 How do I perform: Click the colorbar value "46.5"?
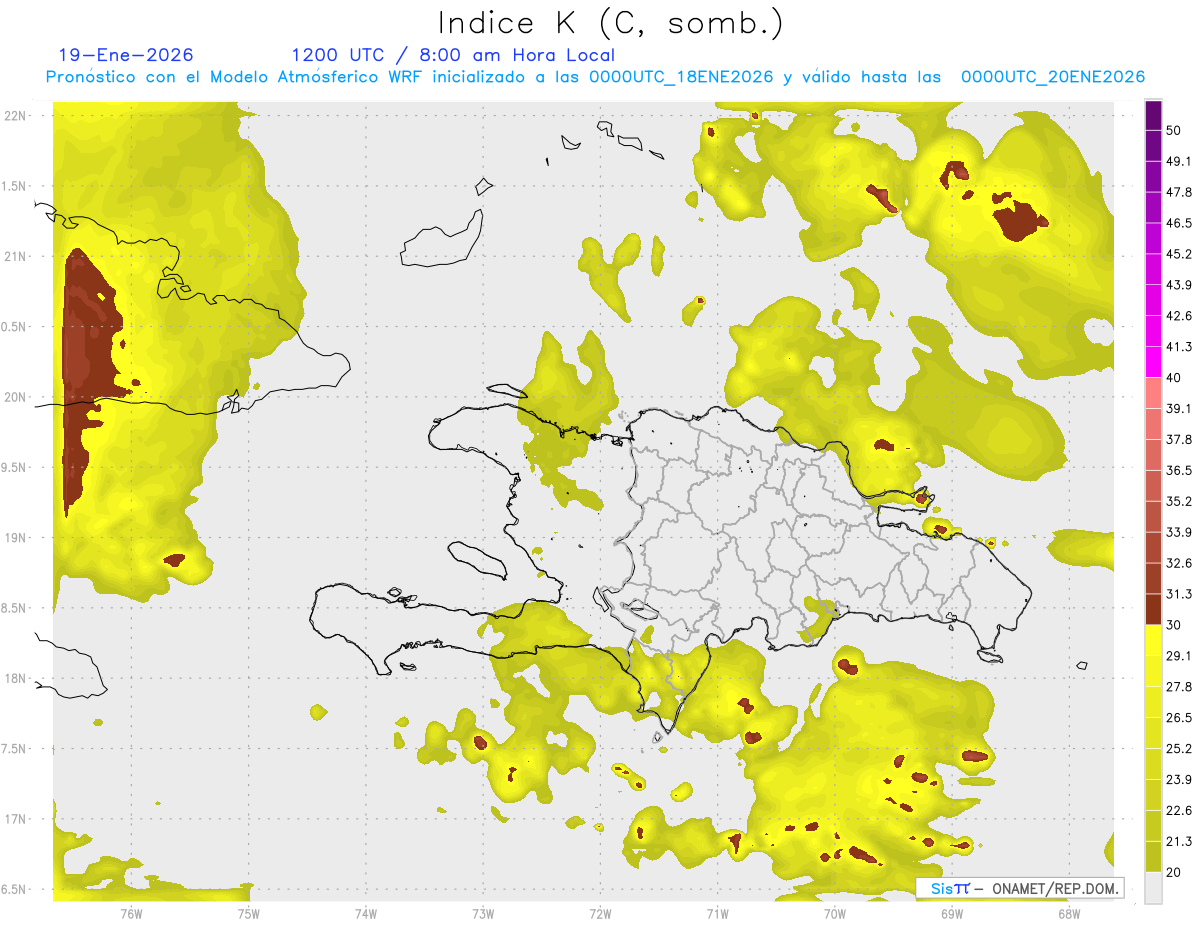1179,223
